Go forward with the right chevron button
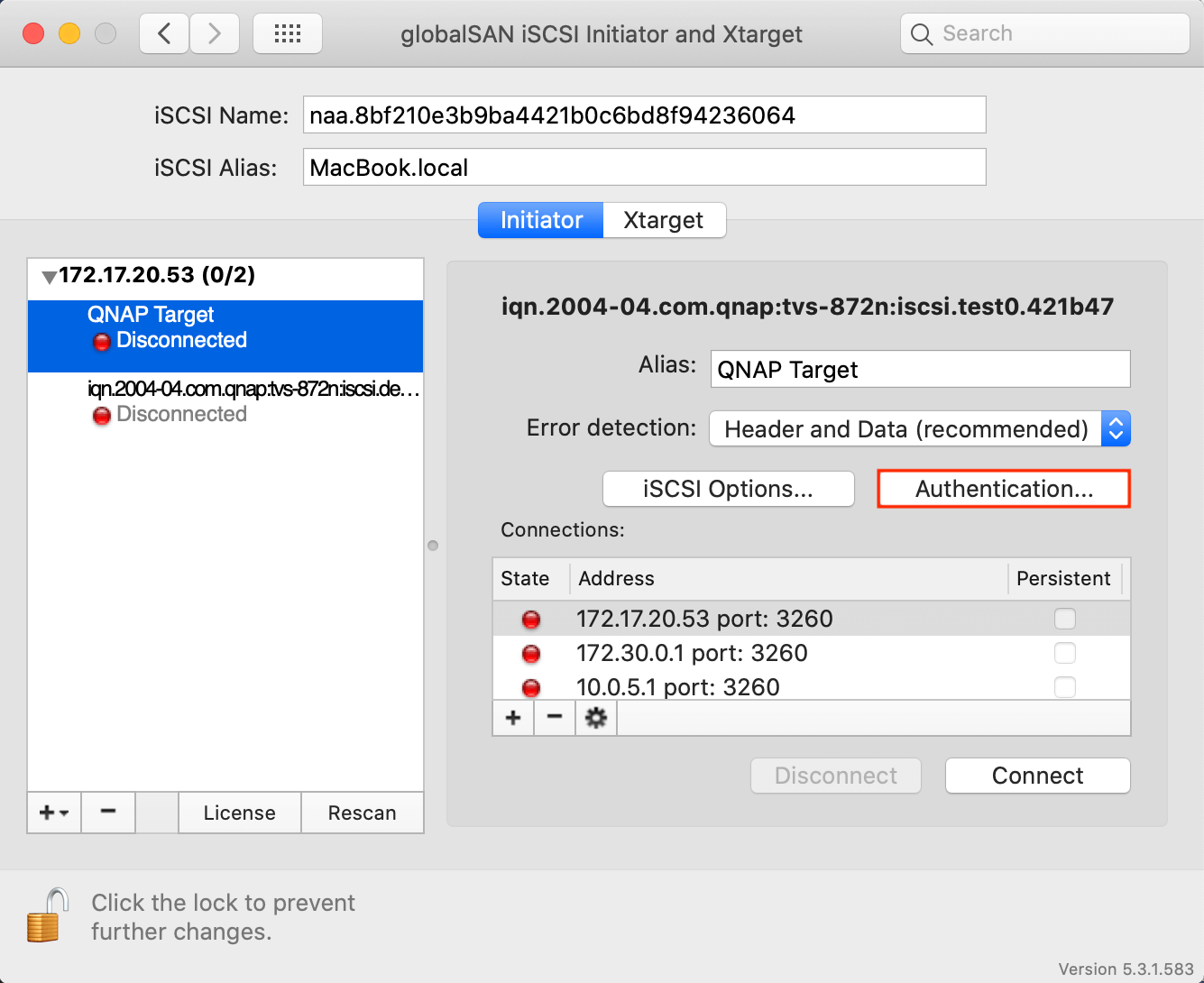The height and width of the screenshot is (983, 1204). click(x=214, y=34)
